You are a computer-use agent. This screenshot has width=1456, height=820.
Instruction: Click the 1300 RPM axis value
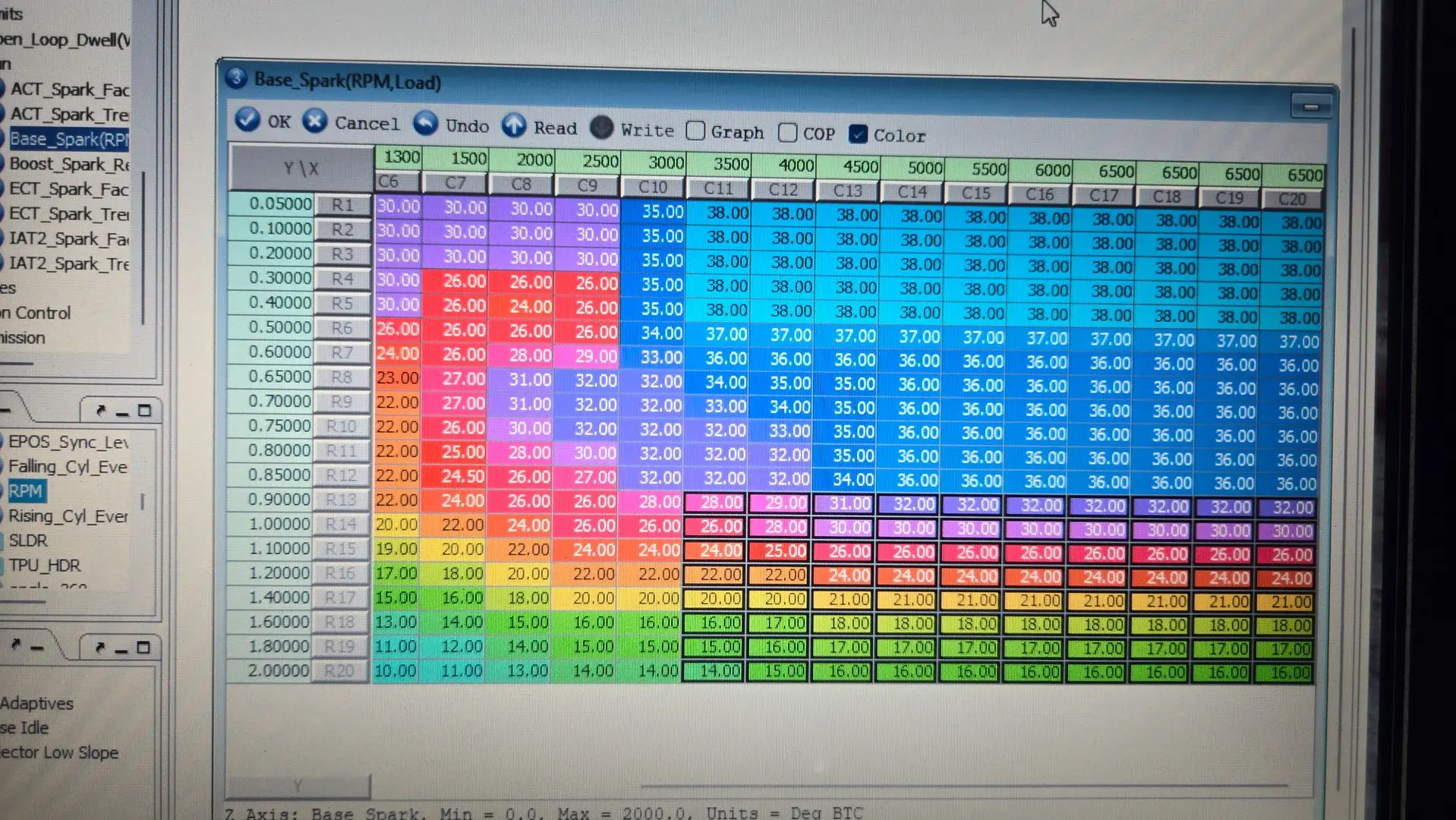pyautogui.click(x=399, y=157)
